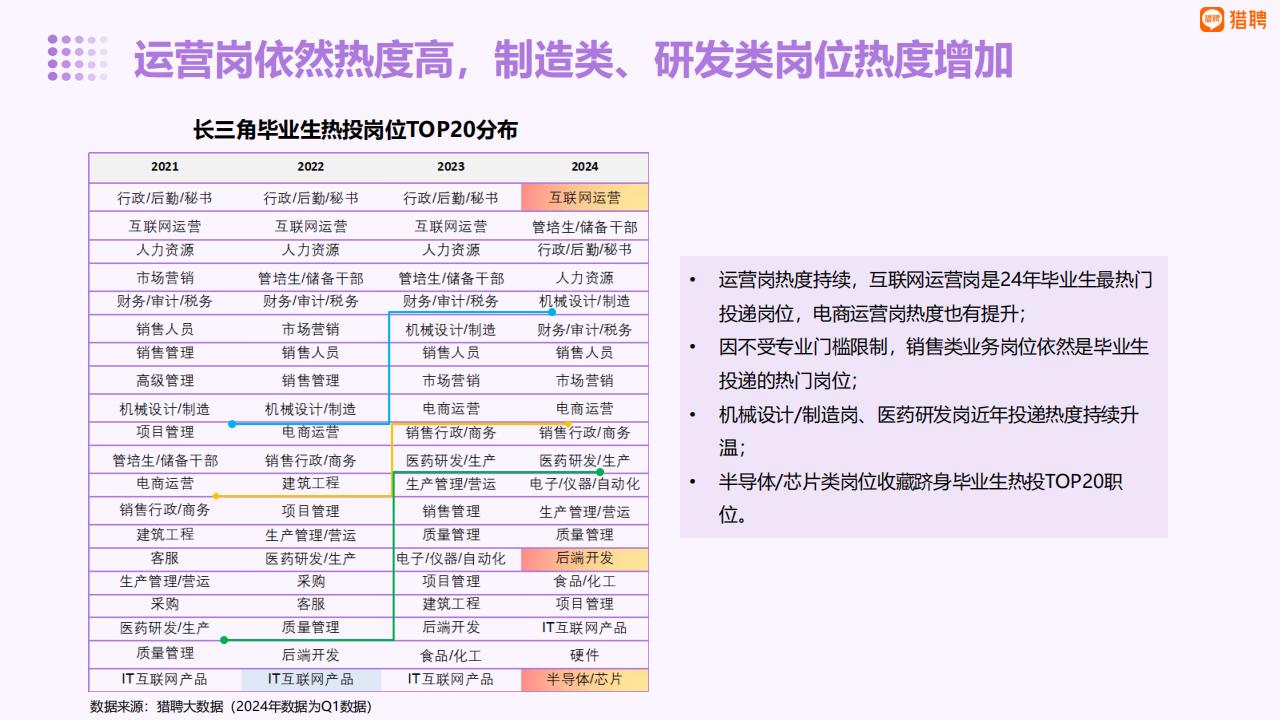The image size is (1280, 720).
Task: Click 建筑工程 in the 2022 column
Action: 311,483
